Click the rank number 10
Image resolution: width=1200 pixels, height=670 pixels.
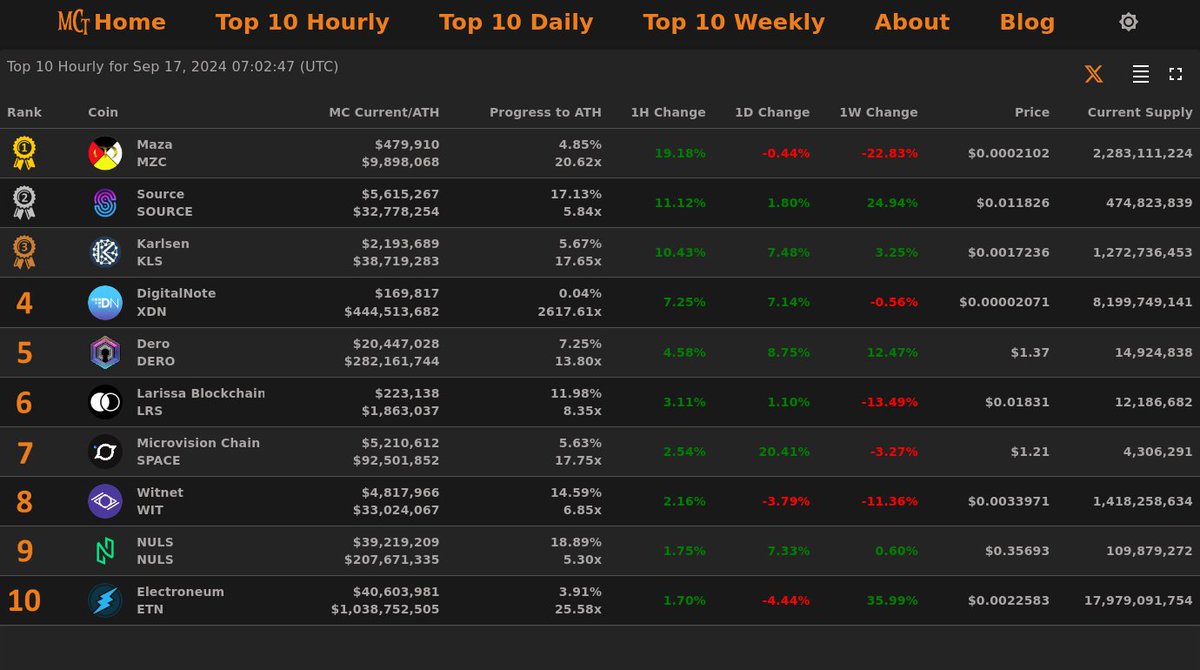click(x=24, y=601)
